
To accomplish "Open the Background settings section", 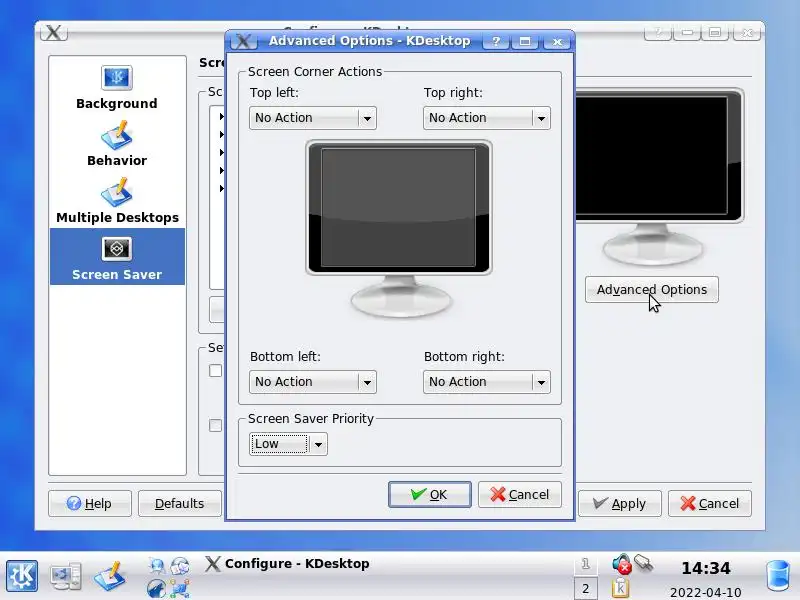I will point(117,87).
